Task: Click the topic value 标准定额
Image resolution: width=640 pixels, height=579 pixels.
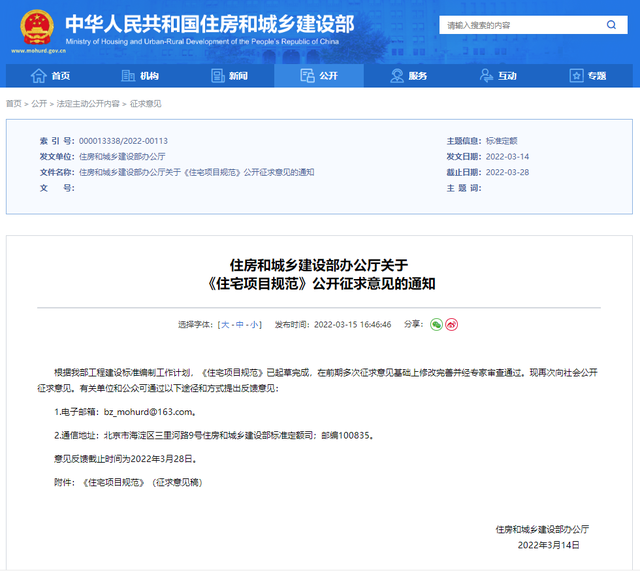Action: point(502,141)
